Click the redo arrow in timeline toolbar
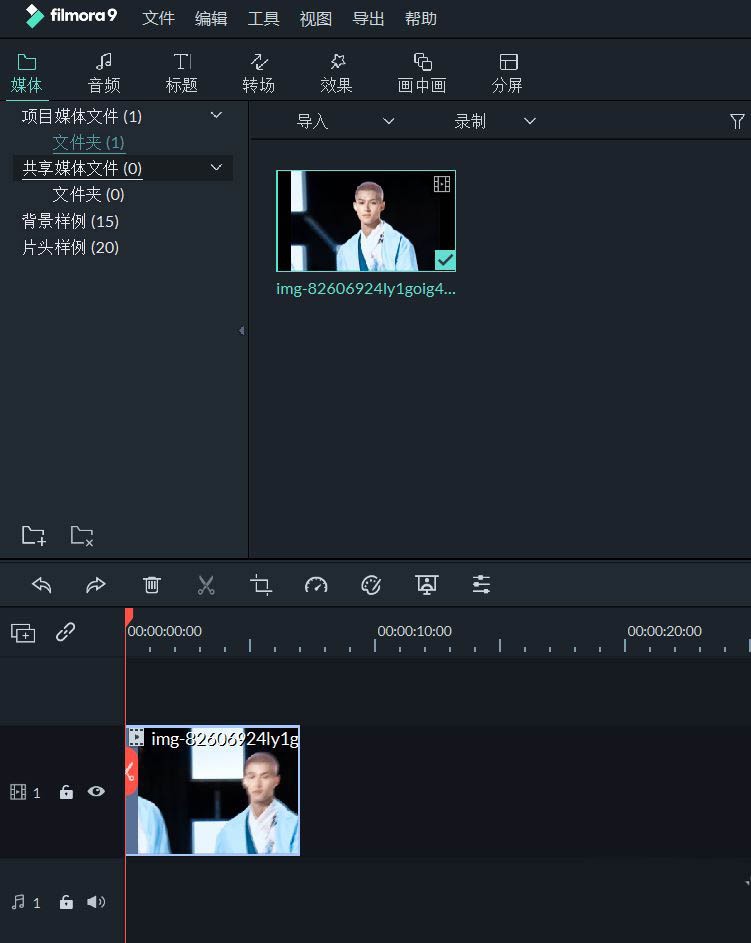The width and height of the screenshot is (751, 943). click(x=95, y=585)
